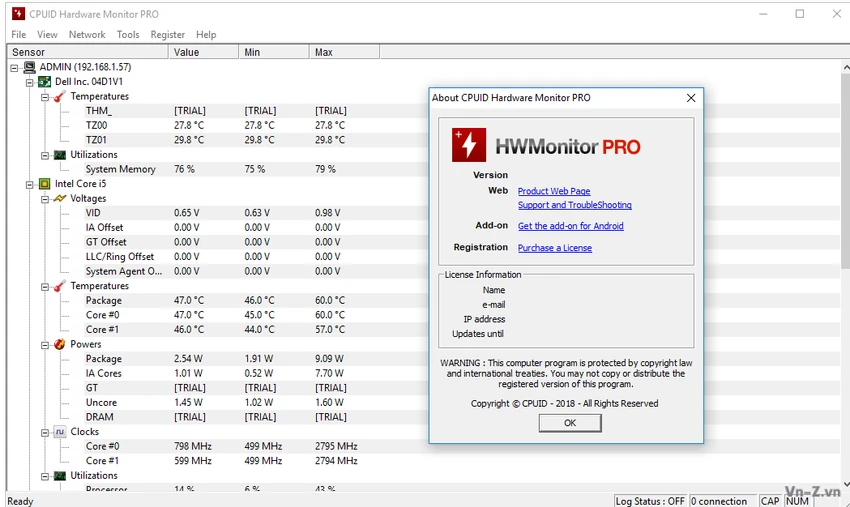Click the vertical scrollbar up arrow
This screenshot has height=507, width=850.
(845, 67)
